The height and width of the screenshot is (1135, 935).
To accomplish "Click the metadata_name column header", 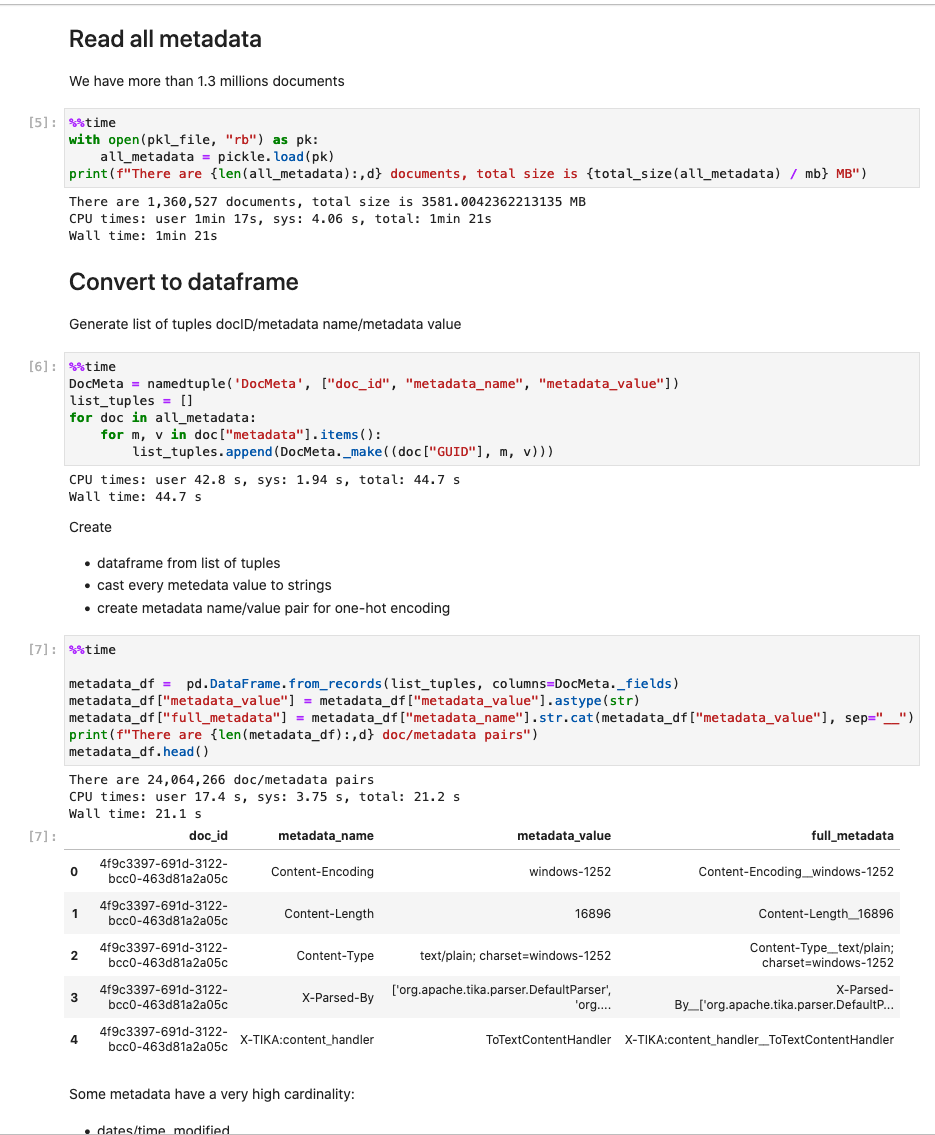I will click(325, 835).
